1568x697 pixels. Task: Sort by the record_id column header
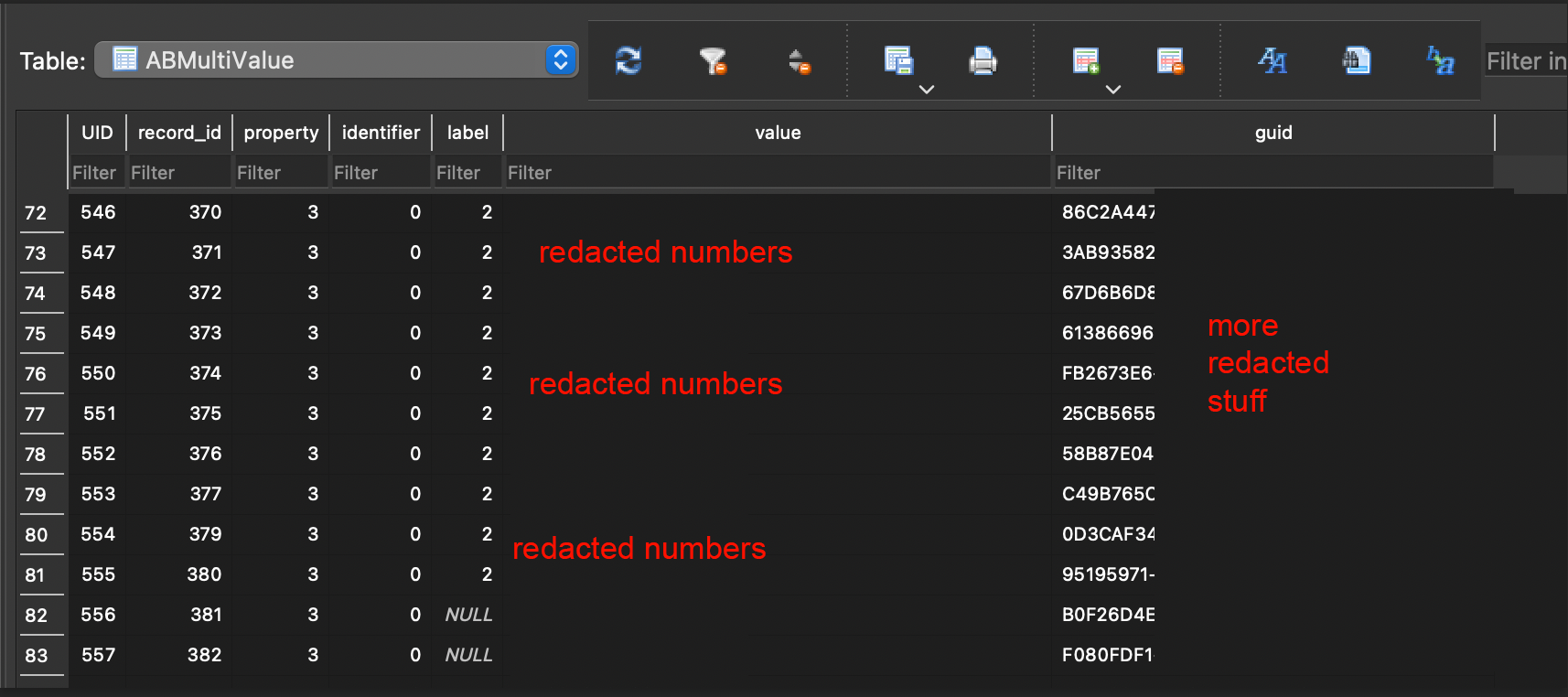click(179, 133)
